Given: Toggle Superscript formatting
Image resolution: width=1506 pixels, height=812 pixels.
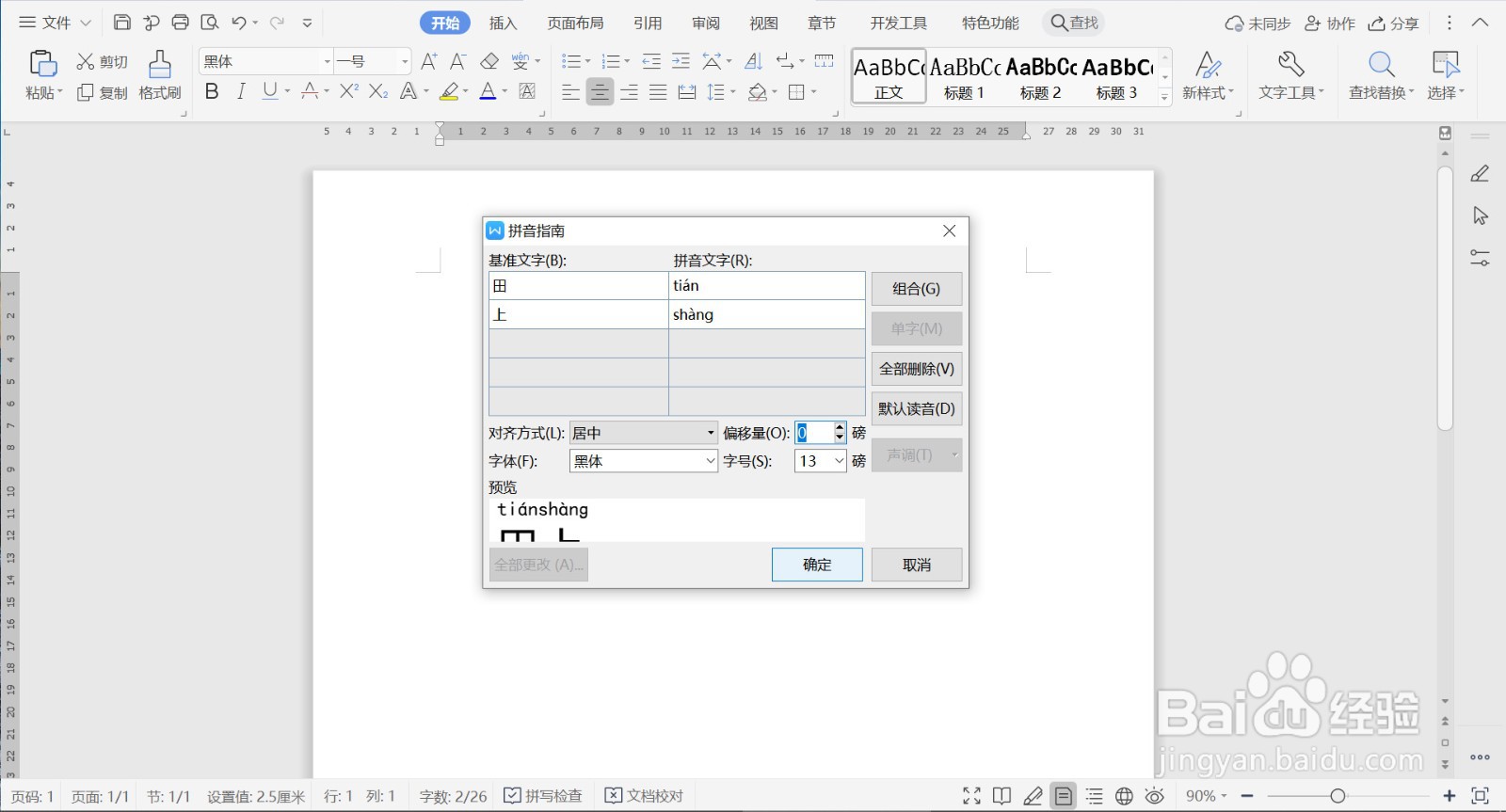Looking at the screenshot, I should 349,91.
